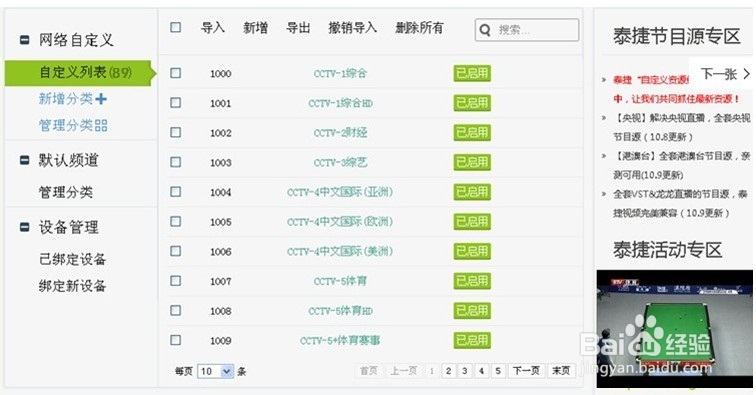This screenshot has width=756, height=395.
Task: Toggle 已启用 status for channel 1008
Action: tap(472, 311)
